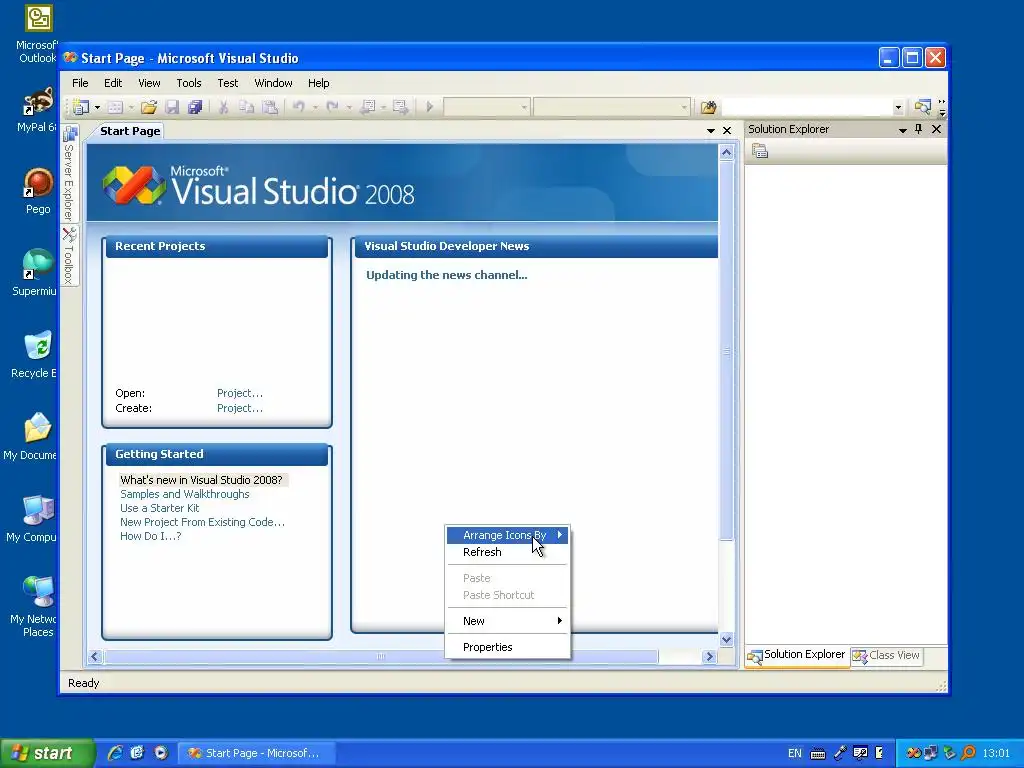Click the Start Page scroll up arrow

[726, 153]
